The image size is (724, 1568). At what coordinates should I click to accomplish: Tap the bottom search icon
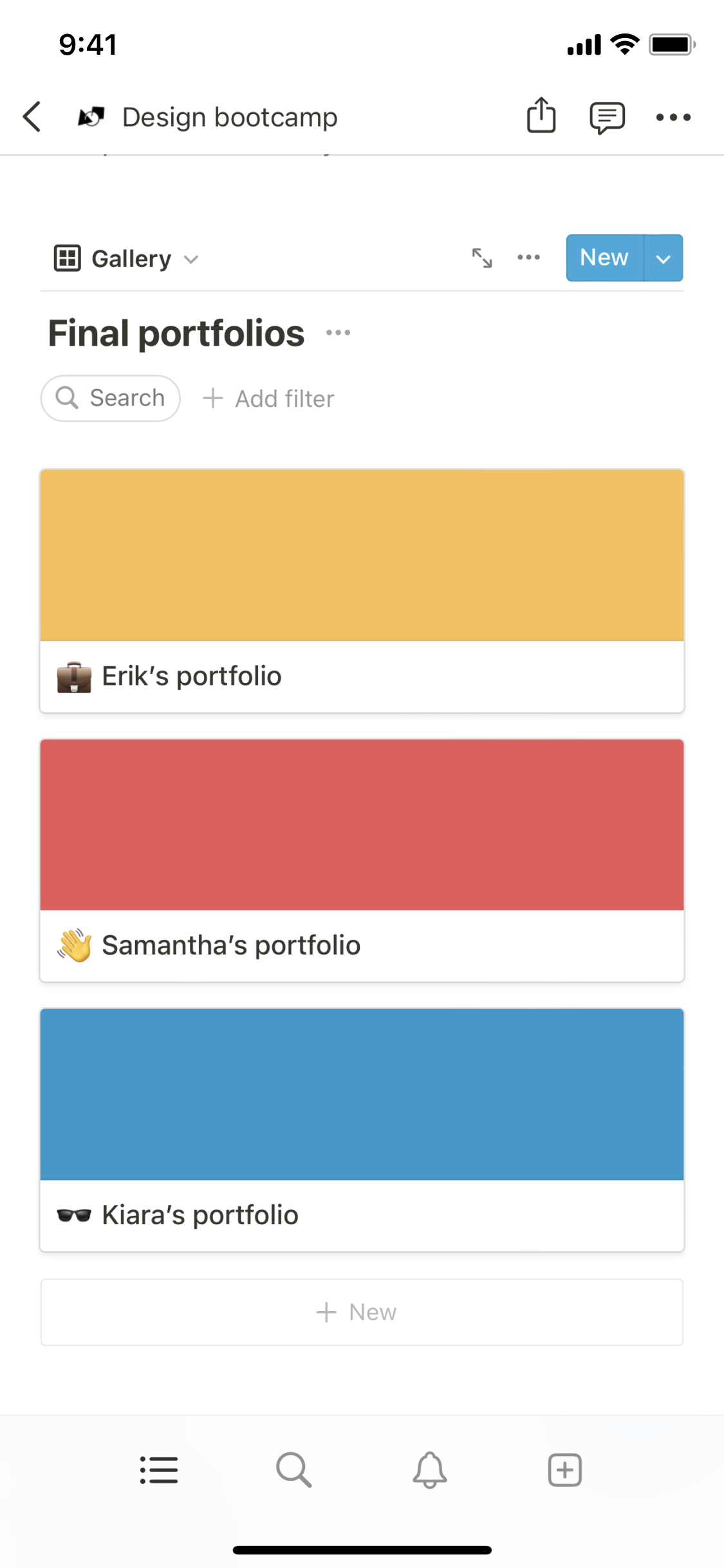pyautogui.click(x=294, y=1470)
